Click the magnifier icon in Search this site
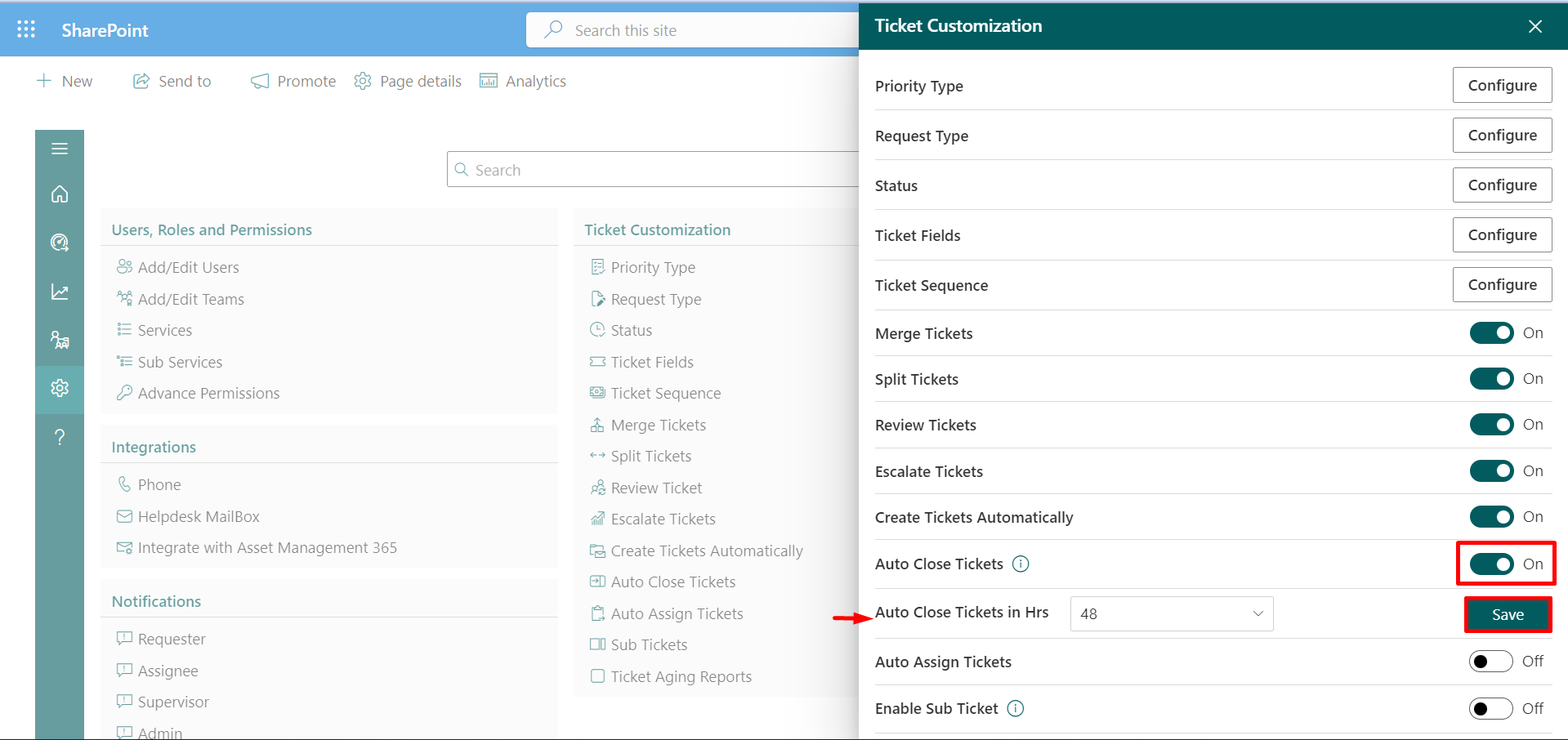 tap(554, 29)
